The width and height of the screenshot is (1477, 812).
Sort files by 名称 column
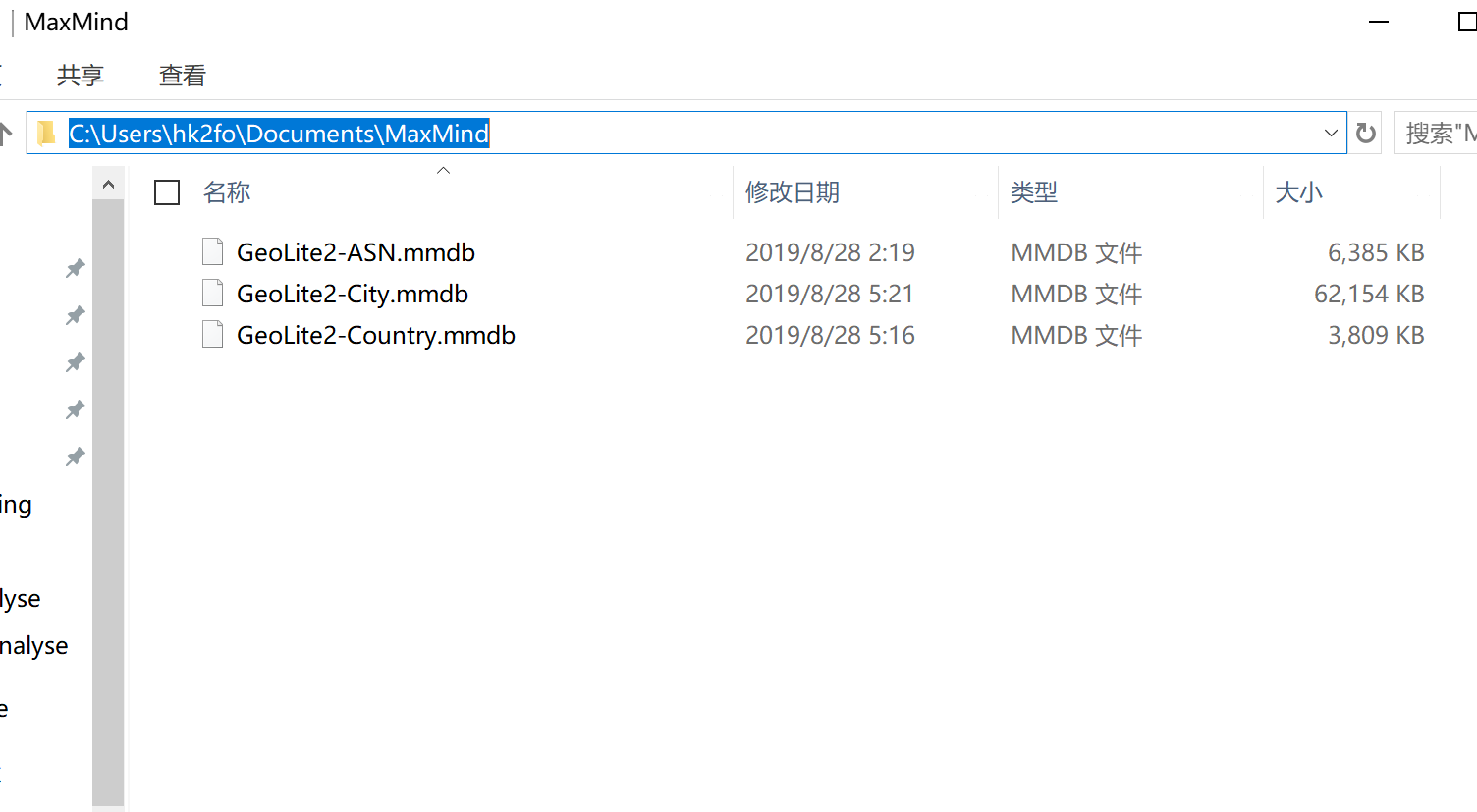point(227,192)
